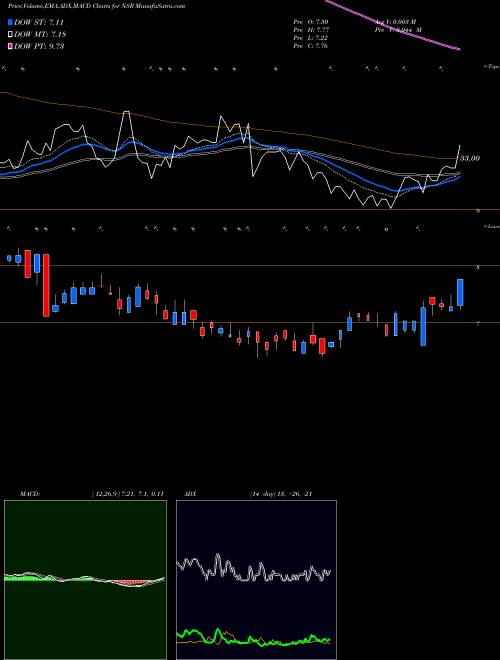Click ADX values '(14 day) 18, +26, -21'

coord(281,494)
